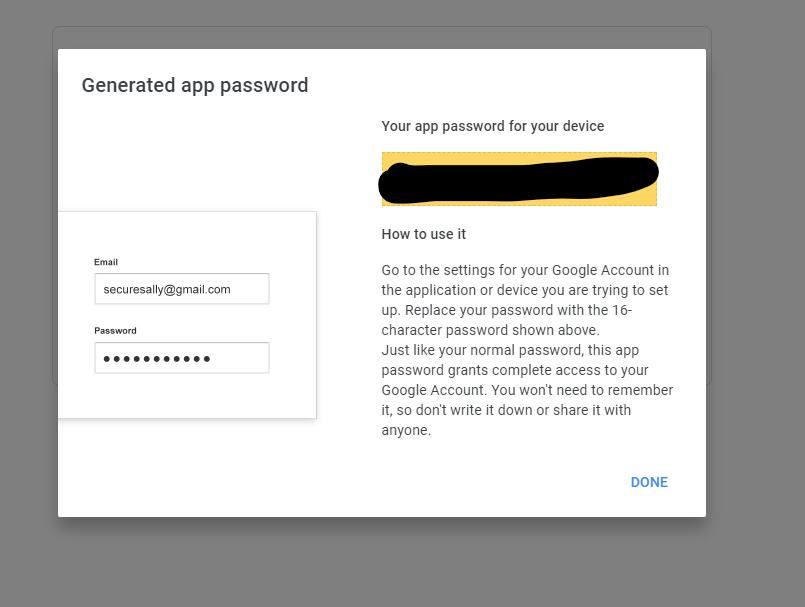Click the Email field label
The image size is (805, 607).
pyautogui.click(x=106, y=262)
